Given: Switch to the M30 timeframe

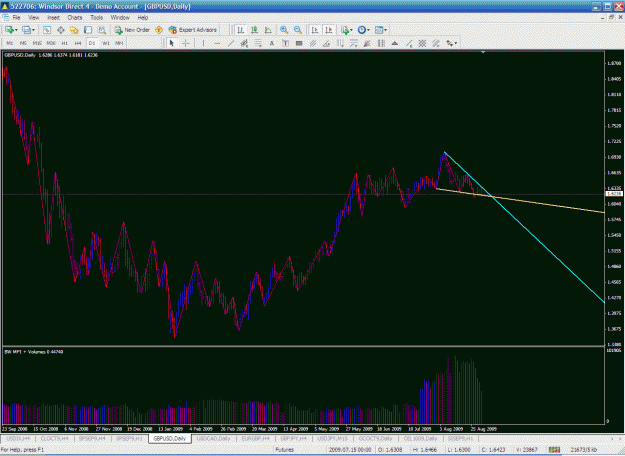Looking at the screenshot, I should [51, 43].
